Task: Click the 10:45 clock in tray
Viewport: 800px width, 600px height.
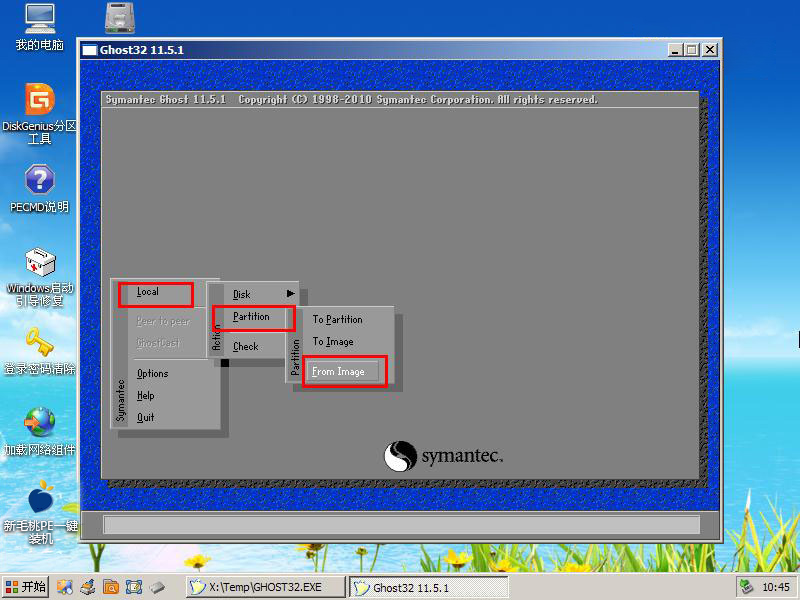Action: (x=776, y=587)
